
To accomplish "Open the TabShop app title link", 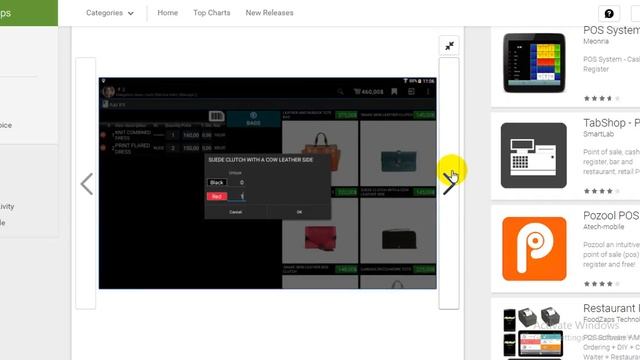I will click(611, 123).
